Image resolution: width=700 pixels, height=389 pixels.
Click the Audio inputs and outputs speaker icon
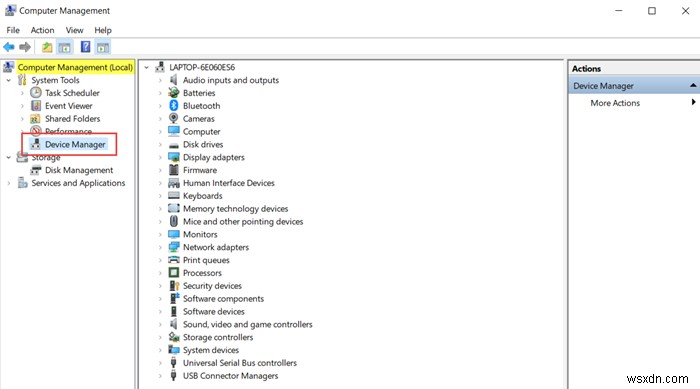(x=174, y=80)
